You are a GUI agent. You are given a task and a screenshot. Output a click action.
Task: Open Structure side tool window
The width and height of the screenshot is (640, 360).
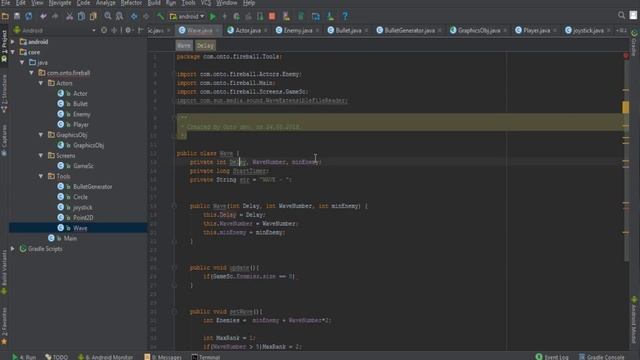point(4,94)
